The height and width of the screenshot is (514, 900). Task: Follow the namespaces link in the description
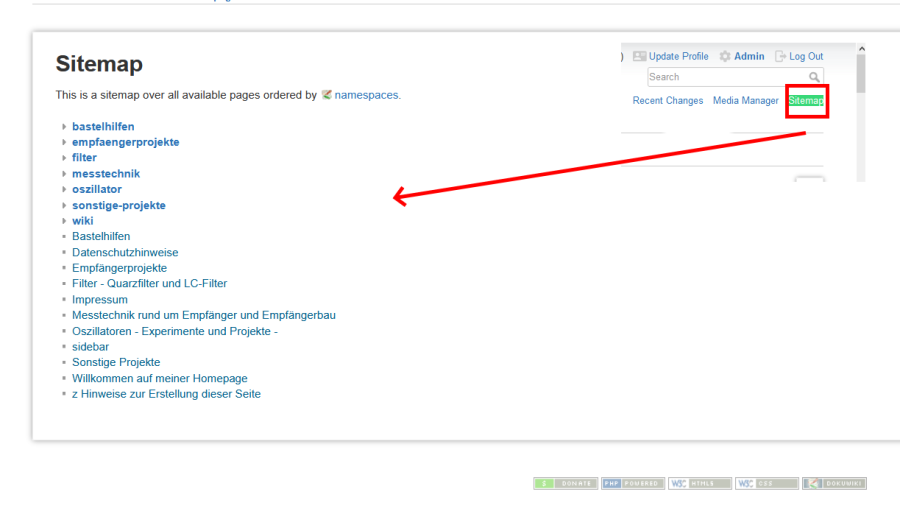[x=366, y=95]
